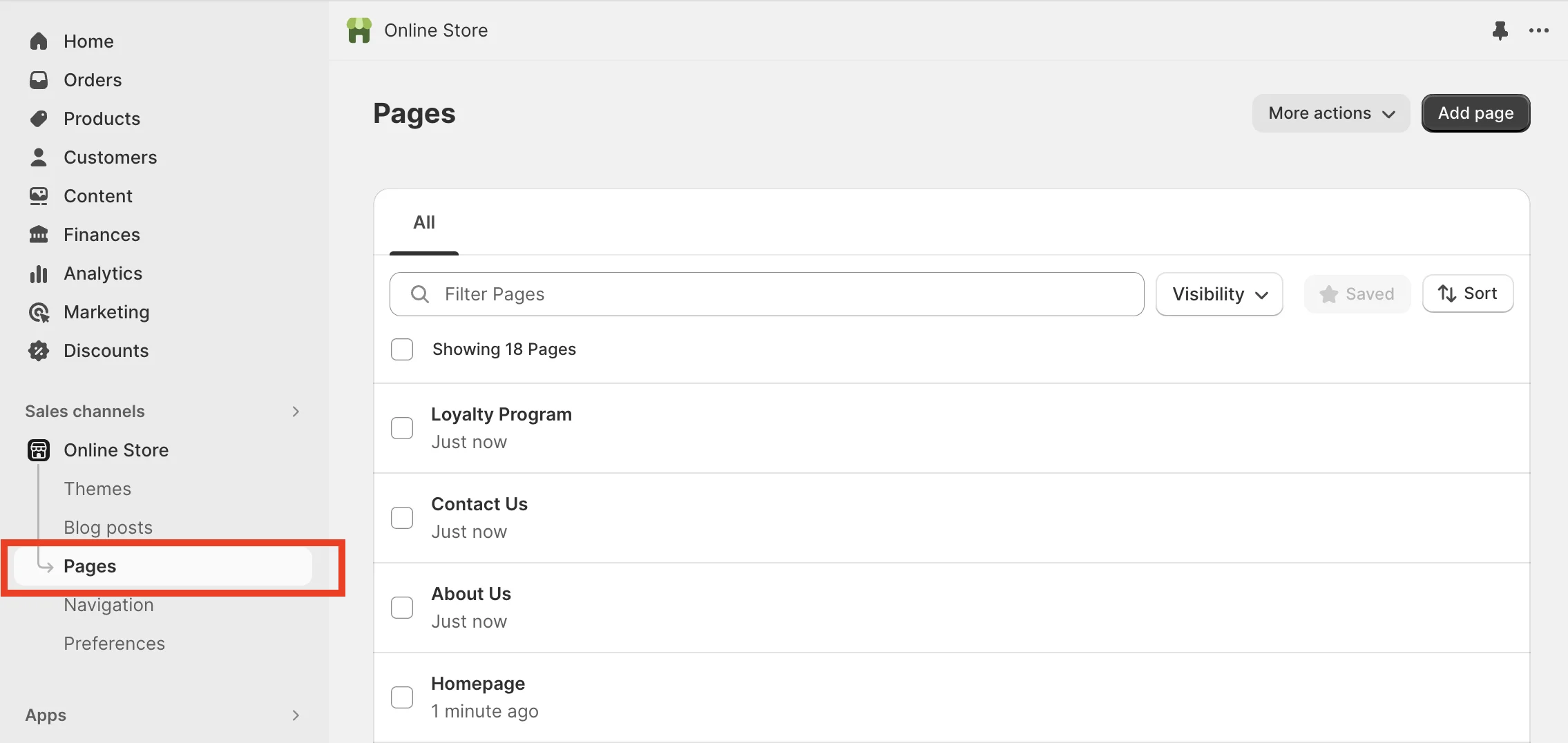This screenshot has width=1568, height=743.
Task: Open Pages in the sidebar
Action: pyautogui.click(x=163, y=566)
